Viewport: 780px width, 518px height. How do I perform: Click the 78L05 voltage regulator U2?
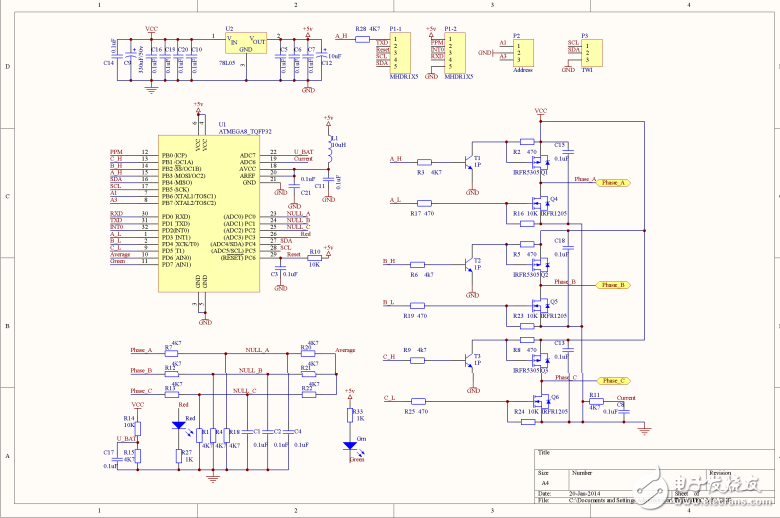[245, 45]
